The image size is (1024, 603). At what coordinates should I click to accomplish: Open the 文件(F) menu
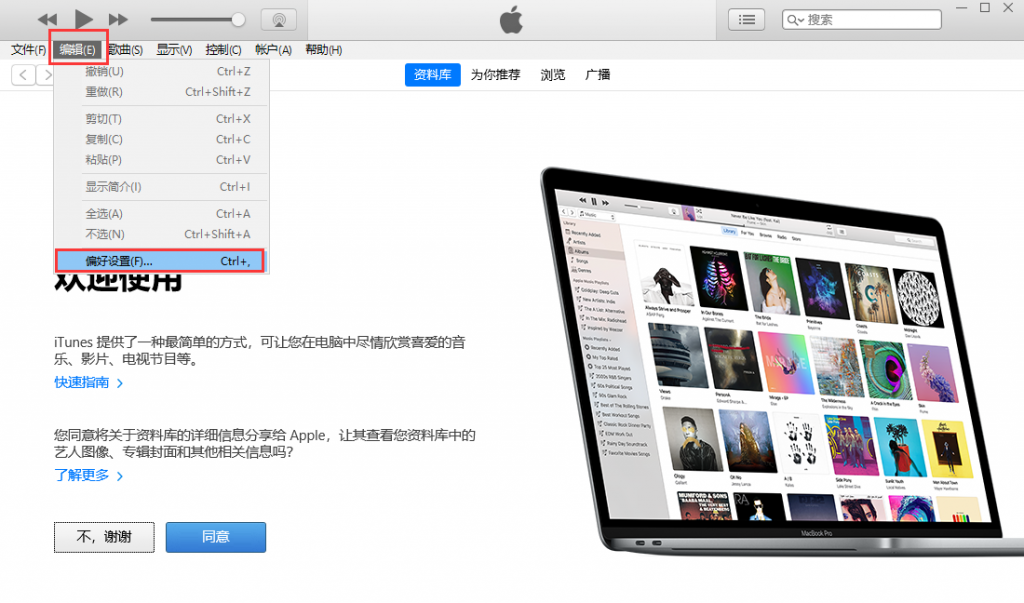coord(29,50)
